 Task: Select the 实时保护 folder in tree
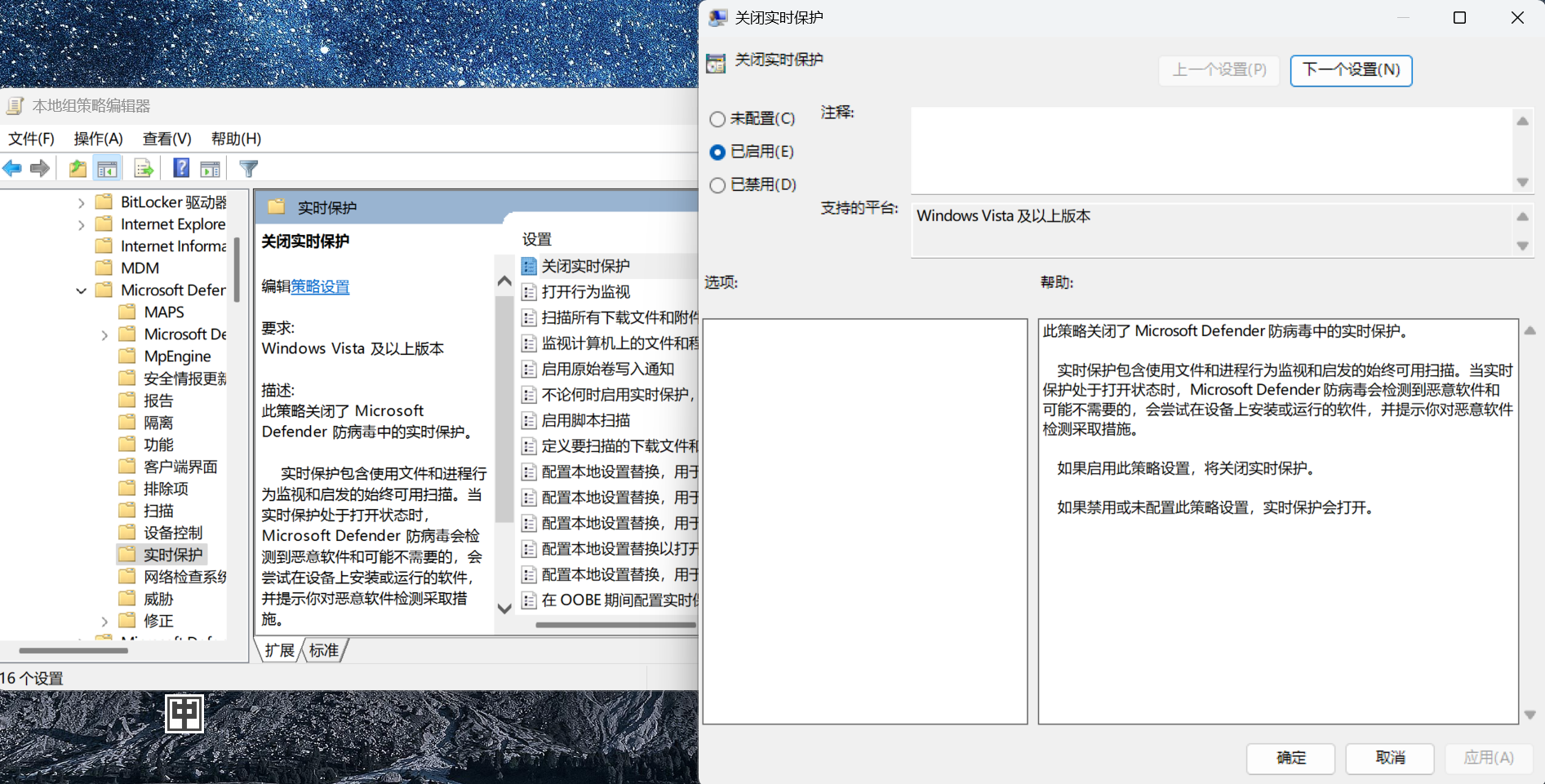(x=162, y=555)
